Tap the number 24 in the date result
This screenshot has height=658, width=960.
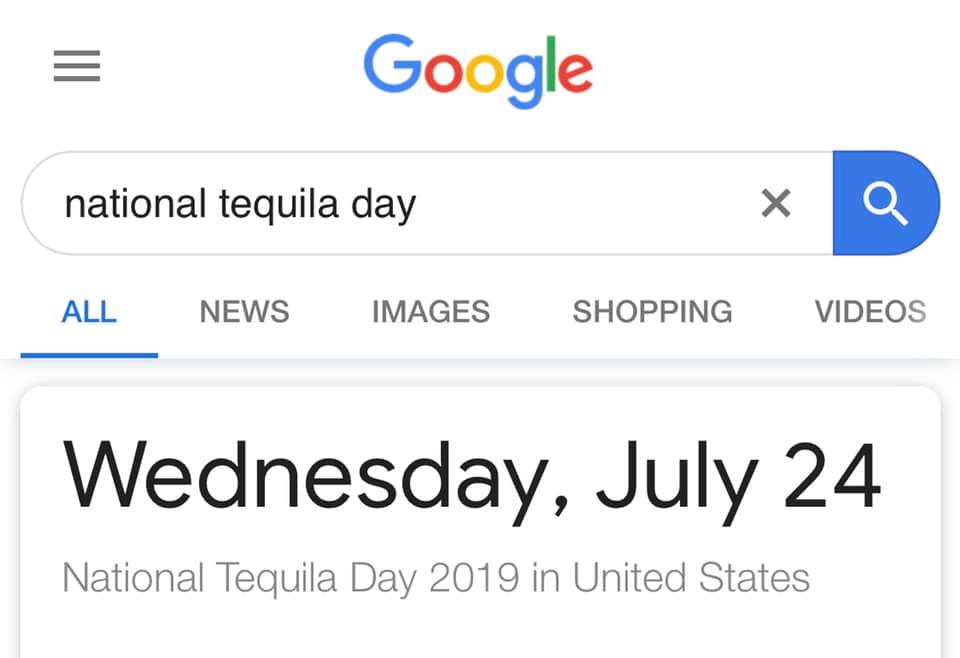click(833, 476)
